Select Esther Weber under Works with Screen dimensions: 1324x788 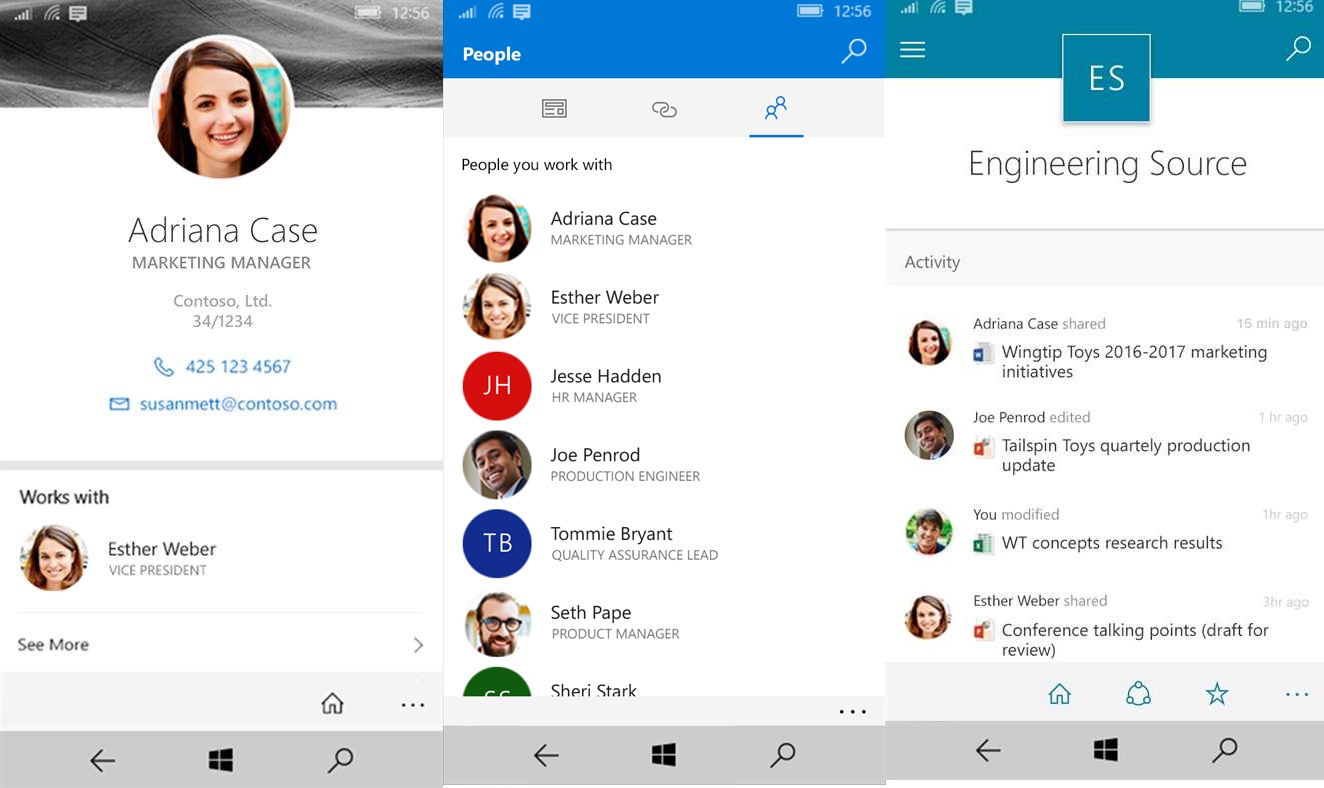coord(162,549)
